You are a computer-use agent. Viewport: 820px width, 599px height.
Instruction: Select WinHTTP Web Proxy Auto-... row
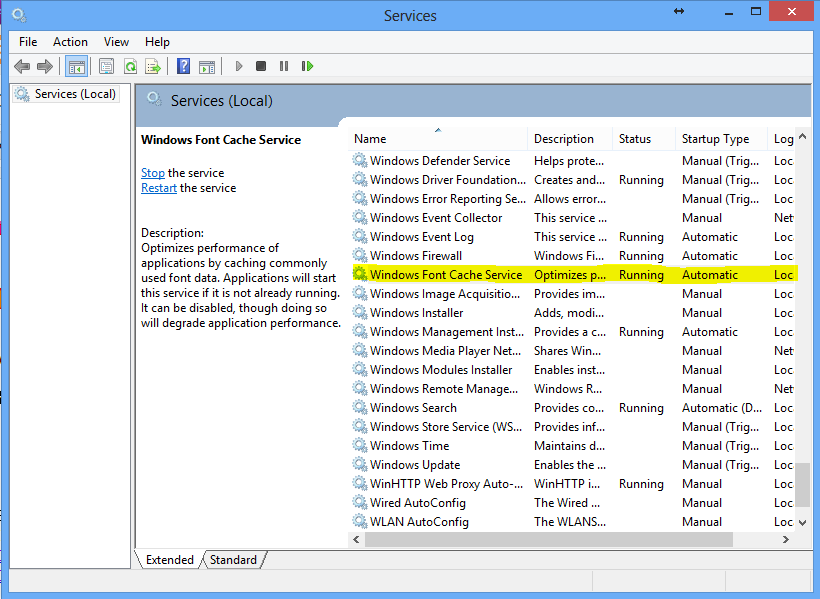point(572,483)
